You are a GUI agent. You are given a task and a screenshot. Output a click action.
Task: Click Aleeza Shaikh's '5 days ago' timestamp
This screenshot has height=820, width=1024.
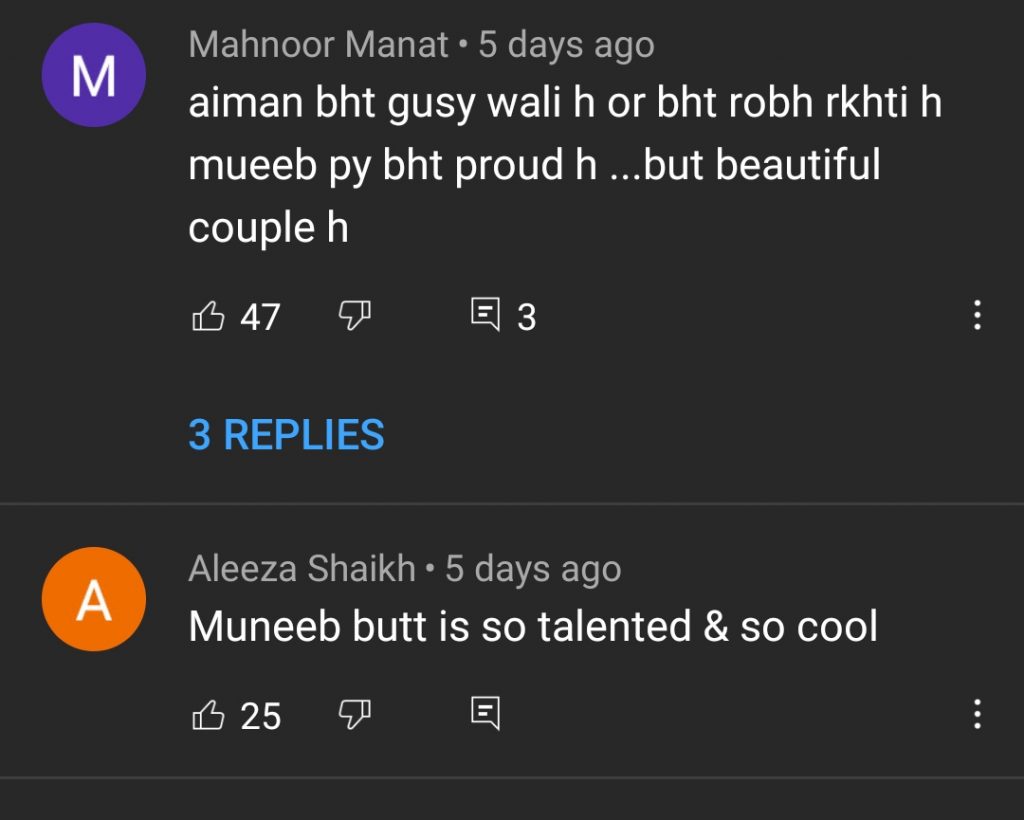click(x=533, y=570)
